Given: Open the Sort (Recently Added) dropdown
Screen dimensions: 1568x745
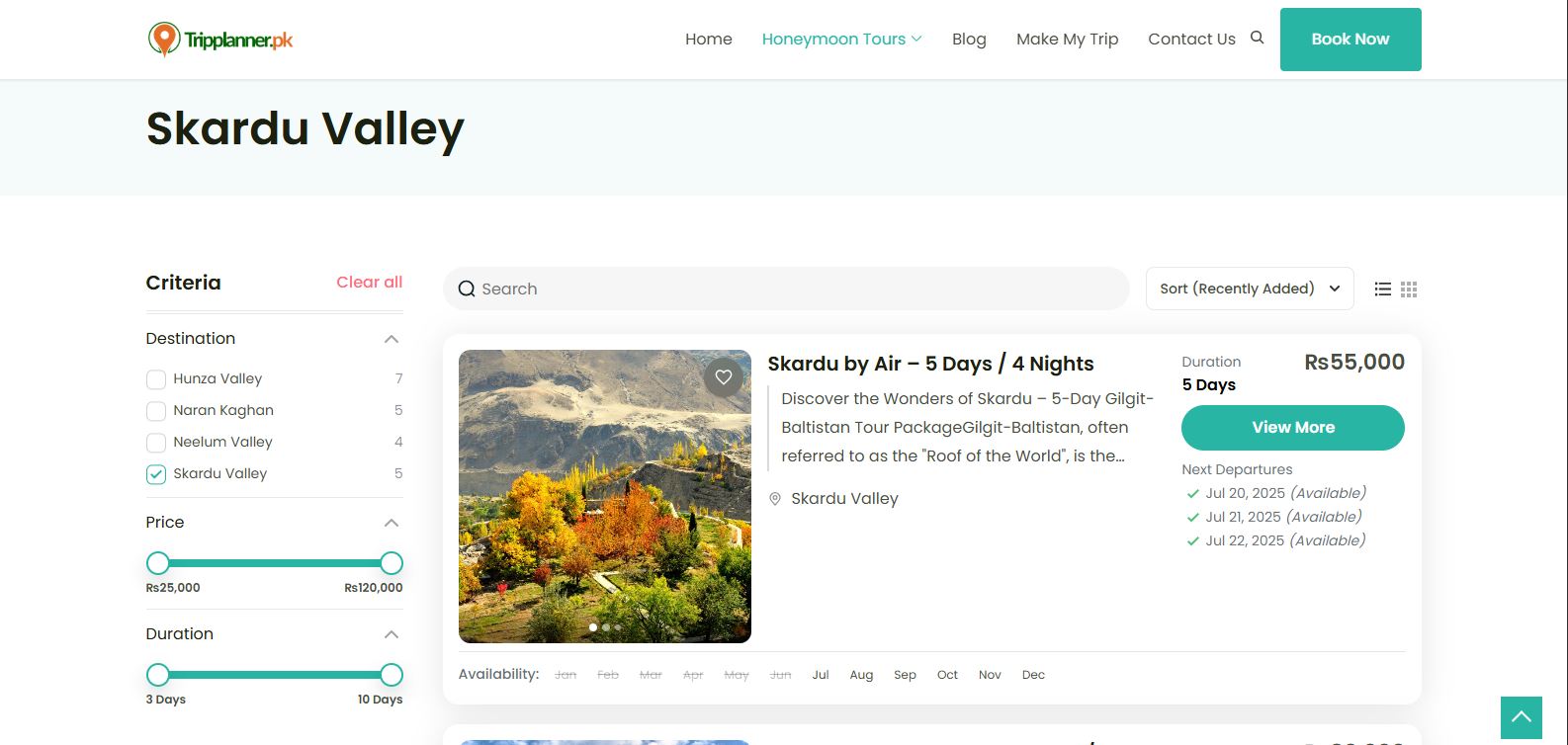Looking at the screenshot, I should point(1250,289).
